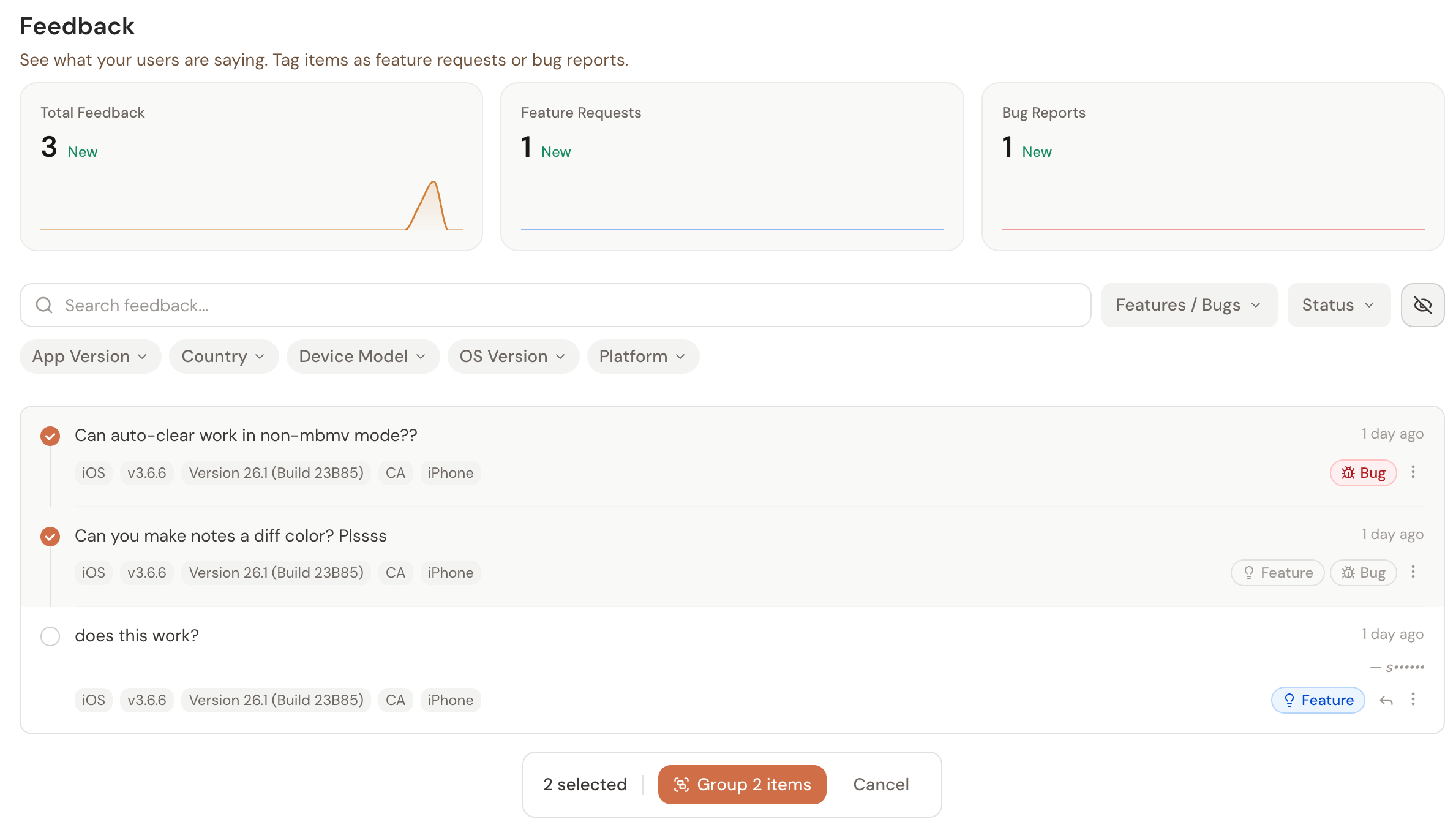Open the Platform filter chip

[x=642, y=356]
